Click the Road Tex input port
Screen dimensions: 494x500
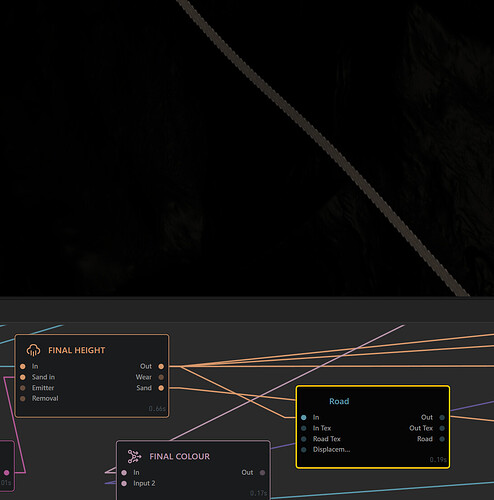click(304, 439)
